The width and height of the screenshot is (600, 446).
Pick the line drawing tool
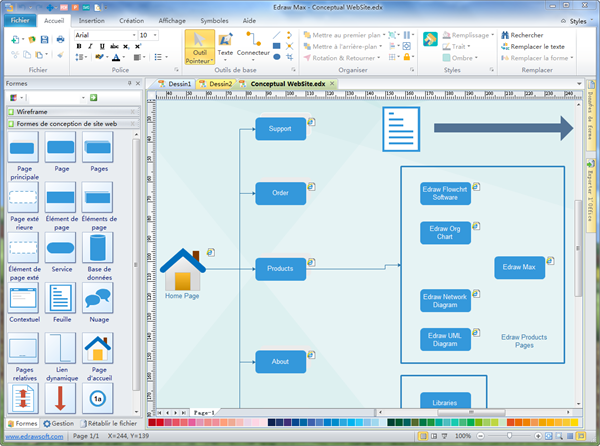coord(277,35)
